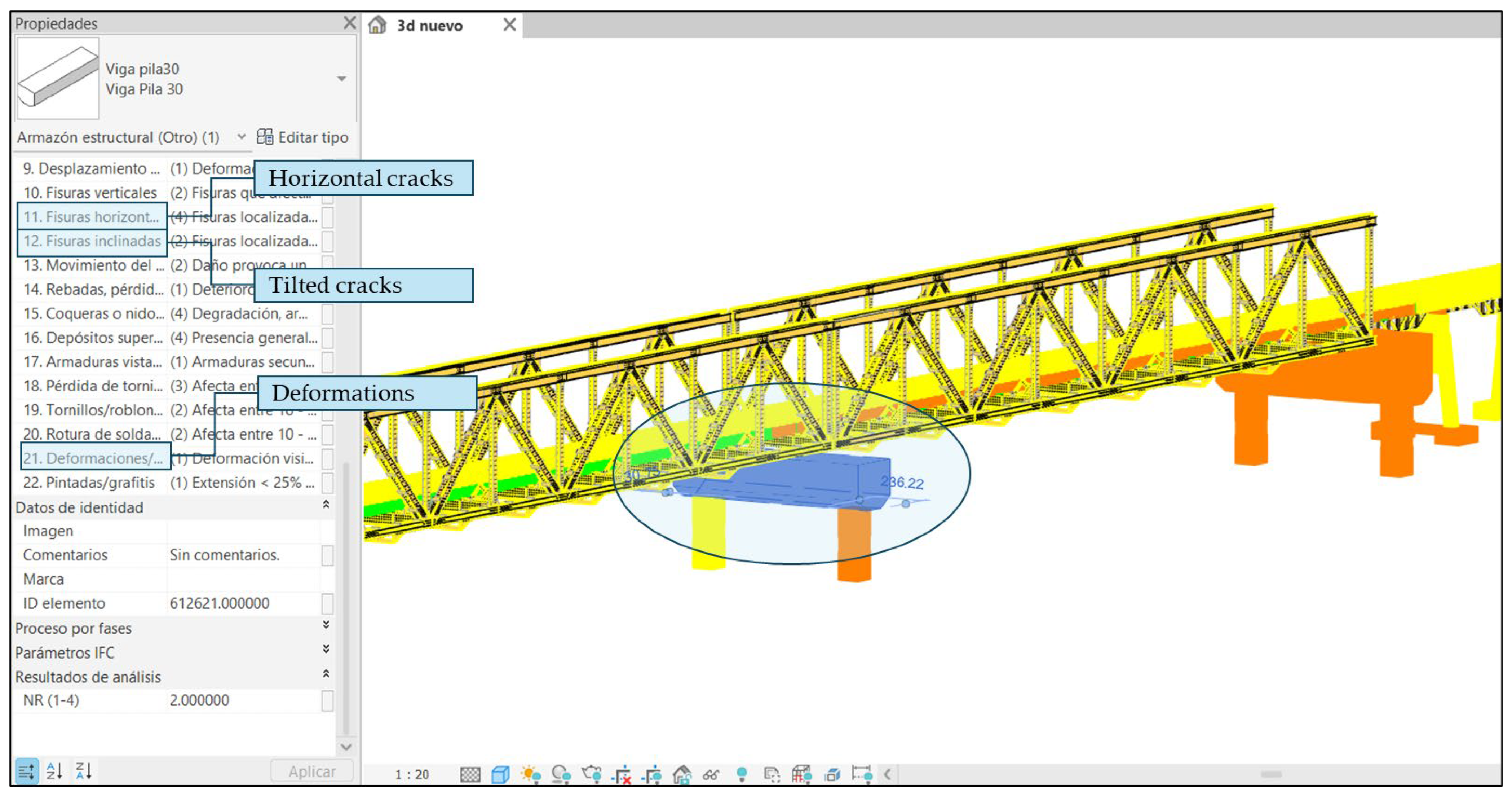
Task: Click the Detail Level icon in view bar
Action: (469, 775)
